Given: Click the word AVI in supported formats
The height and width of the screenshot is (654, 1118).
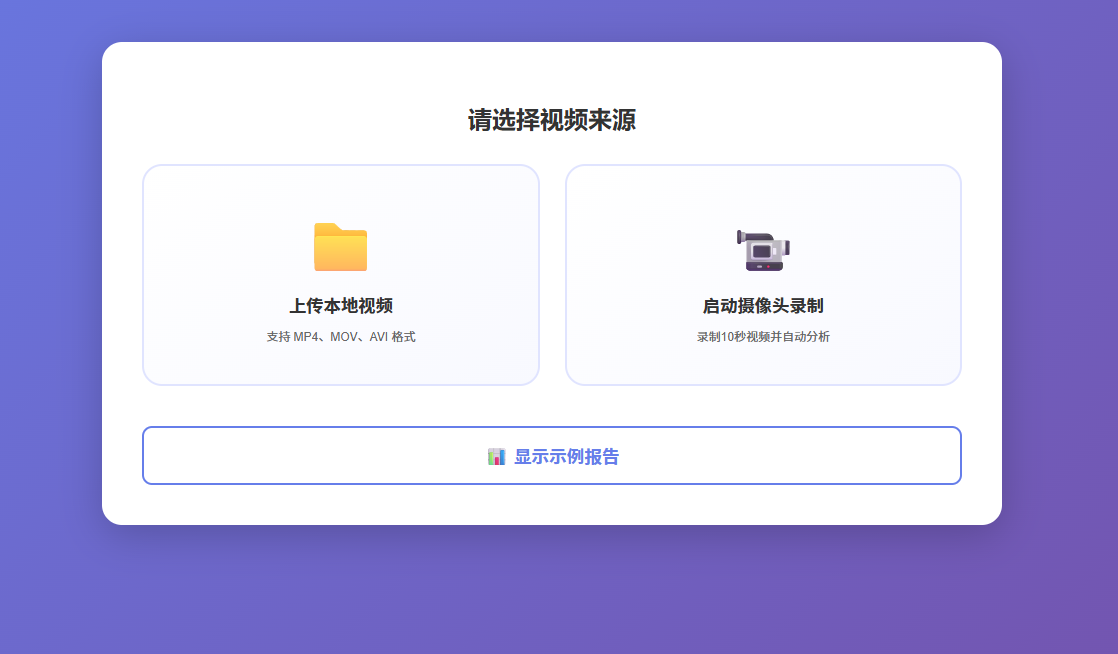Looking at the screenshot, I should [x=379, y=337].
